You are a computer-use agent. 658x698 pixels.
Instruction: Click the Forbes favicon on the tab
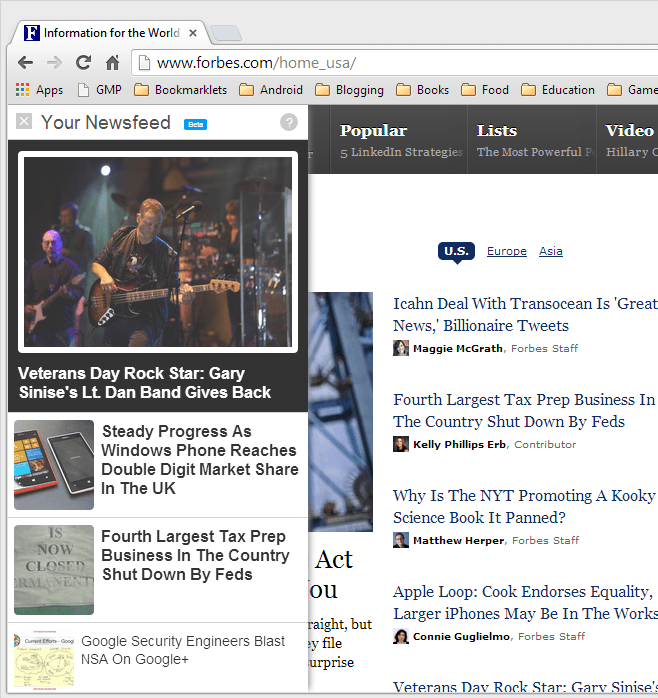(x=32, y=33)
